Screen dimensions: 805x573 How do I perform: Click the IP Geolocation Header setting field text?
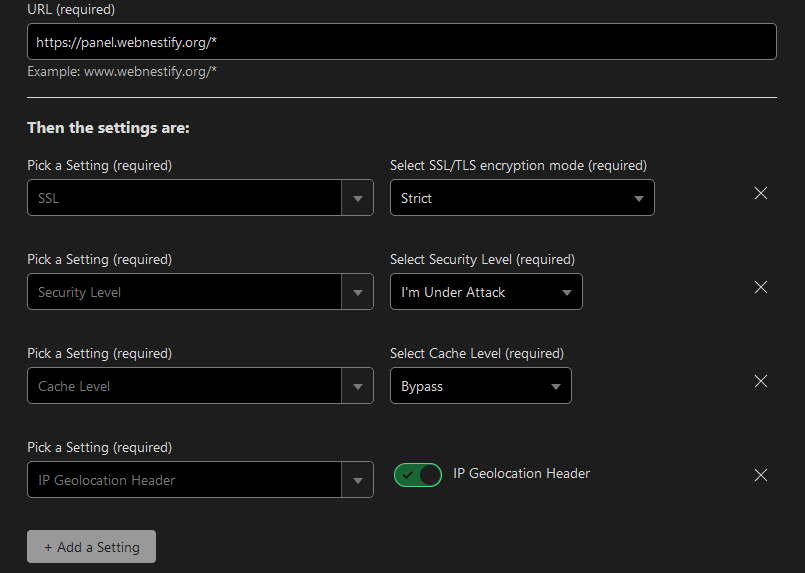[106, 480]
